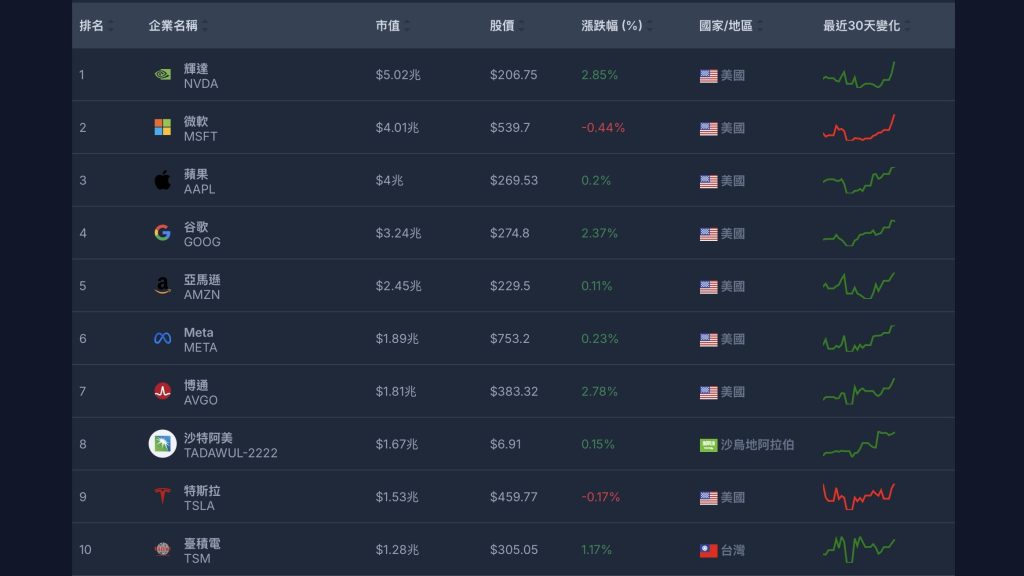
Task: Click Microsoft's 30-day sparkline chart
Action: click(858, 129)
